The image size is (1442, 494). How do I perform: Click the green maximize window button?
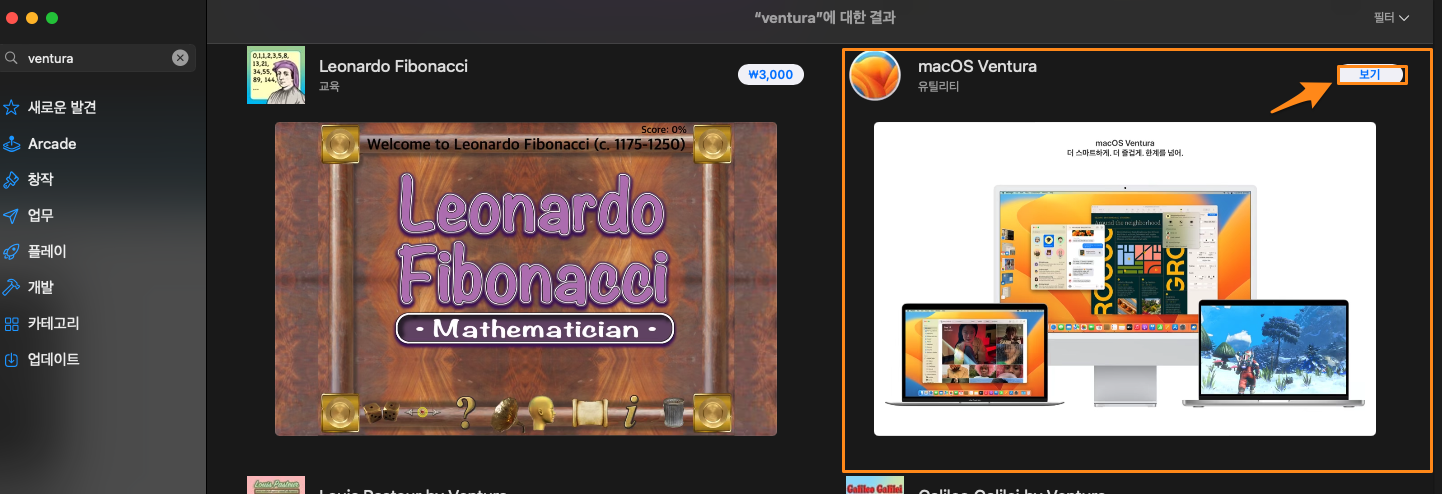coord(52,18)
